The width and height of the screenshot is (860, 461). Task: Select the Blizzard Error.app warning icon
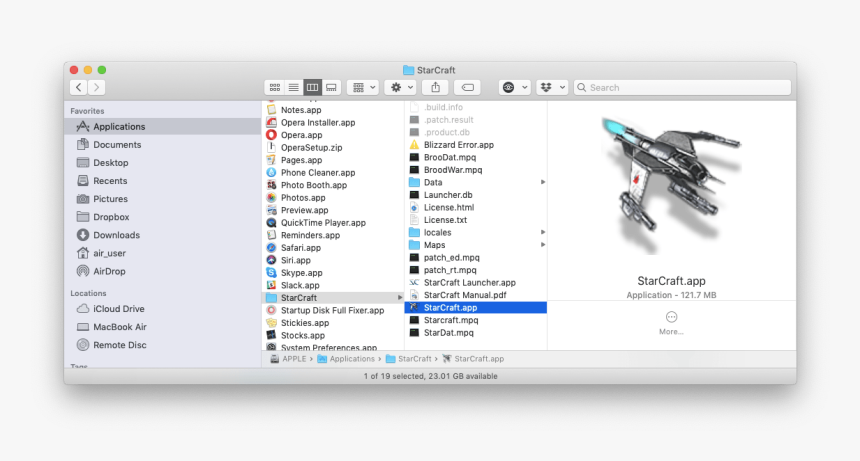click(415, 145)
